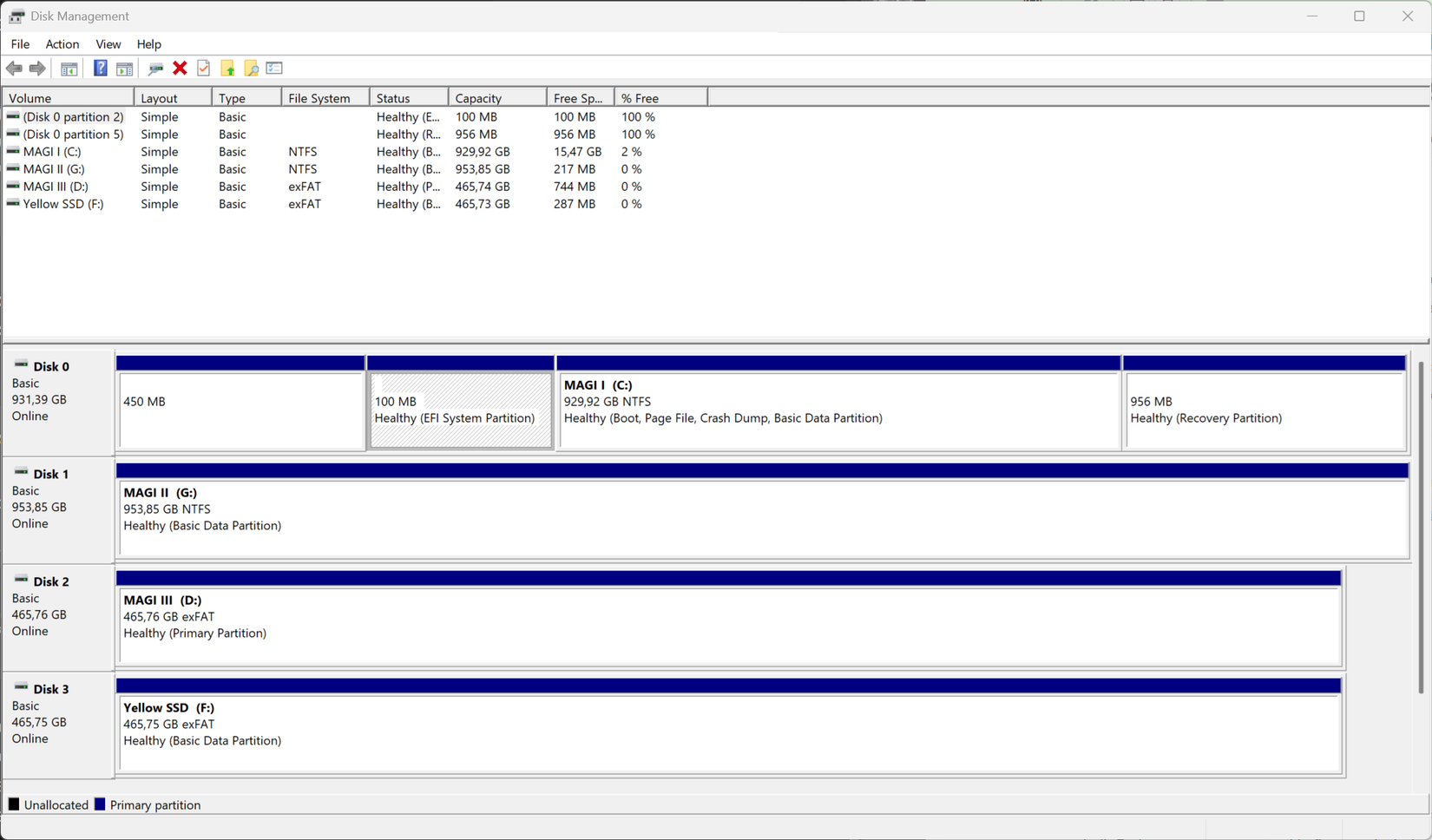1432x840 pixels.
Task: Click the folder with green up-arrow icon
Action: pos(228,68)
